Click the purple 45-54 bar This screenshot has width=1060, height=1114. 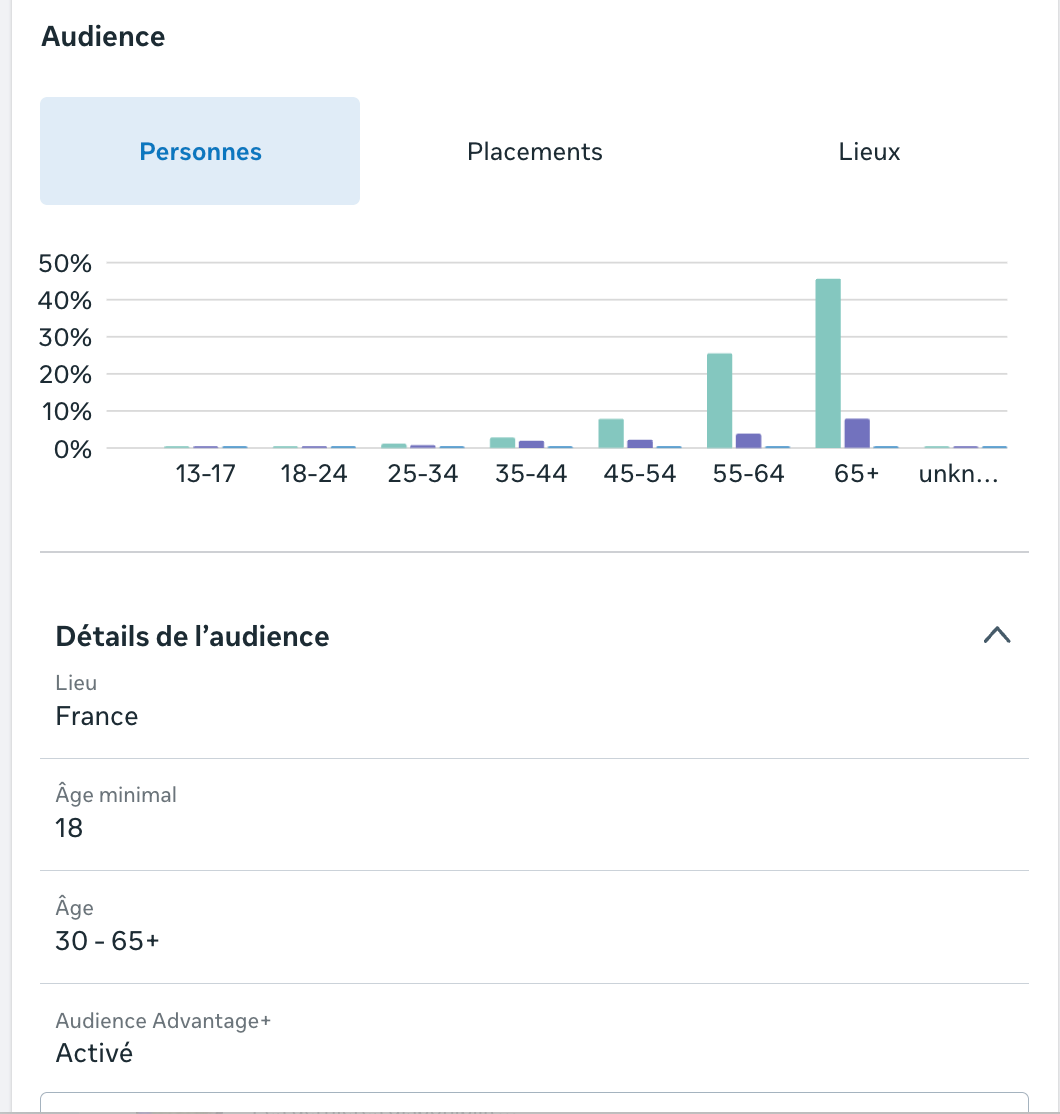point(639,444)
